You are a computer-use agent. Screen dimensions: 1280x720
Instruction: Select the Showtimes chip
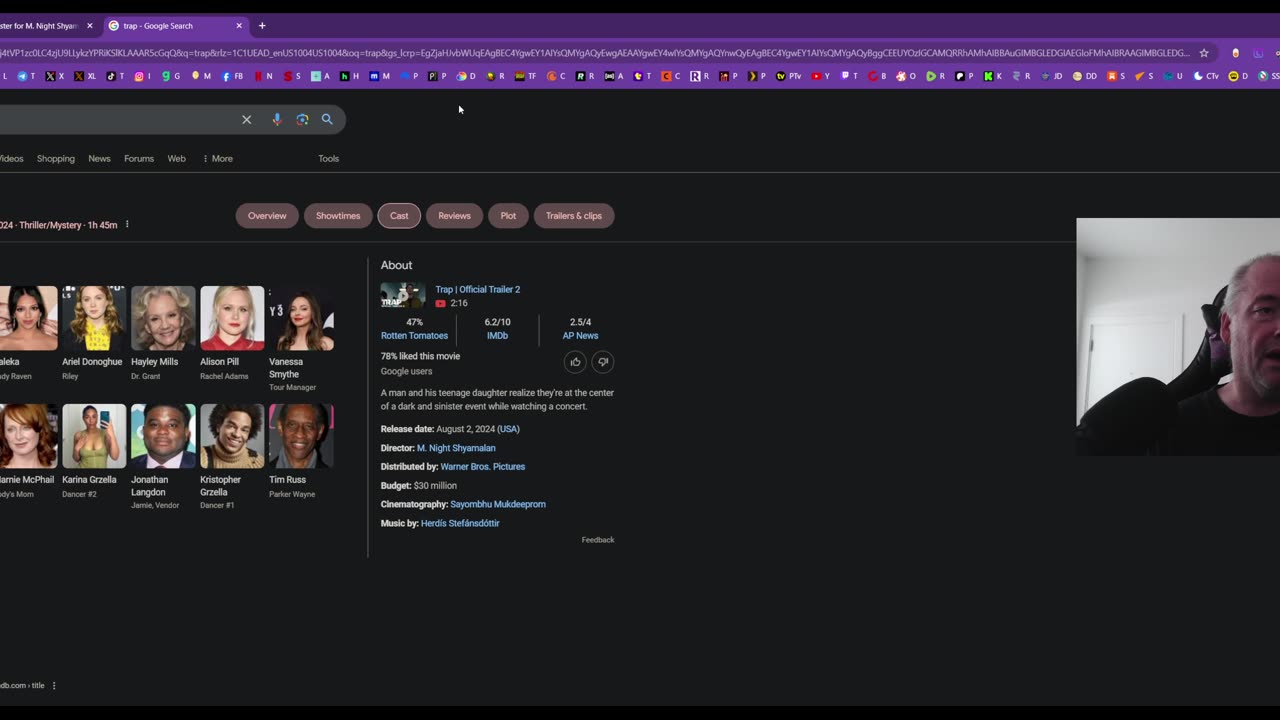click(338, 216)
